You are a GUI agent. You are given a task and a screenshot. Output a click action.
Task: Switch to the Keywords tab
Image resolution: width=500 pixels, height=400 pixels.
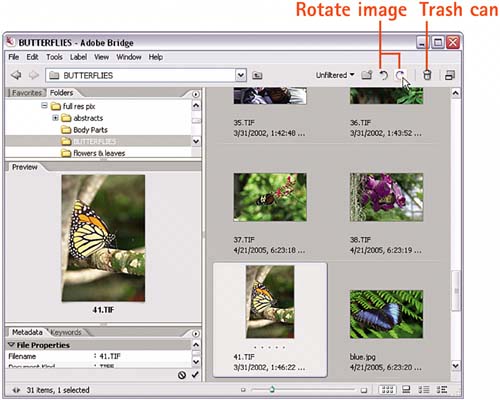coord(66,332)
